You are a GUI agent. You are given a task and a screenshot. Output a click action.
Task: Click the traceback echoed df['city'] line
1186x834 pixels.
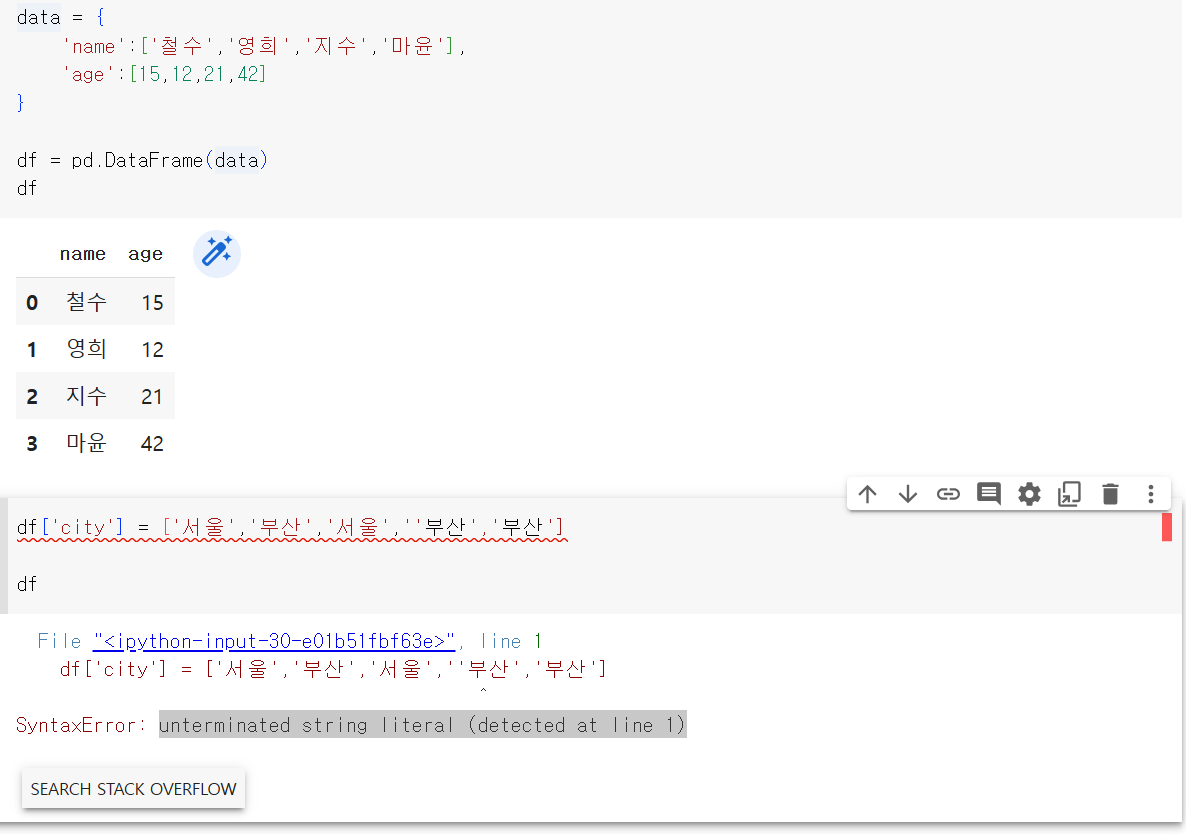333,669
